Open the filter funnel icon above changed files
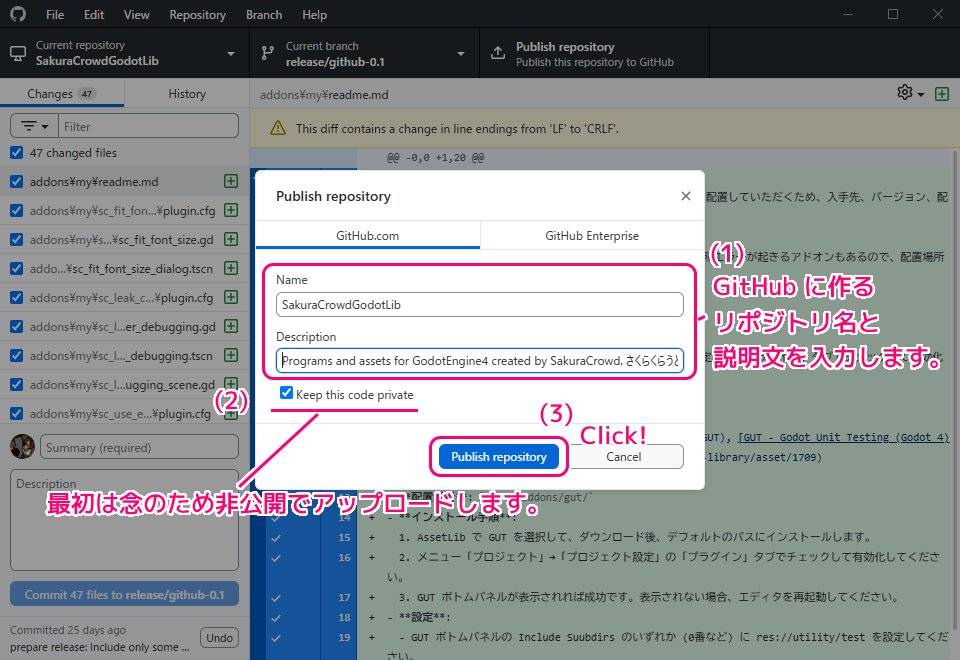Viewport: 960px width, 660px height. (32, 125)
